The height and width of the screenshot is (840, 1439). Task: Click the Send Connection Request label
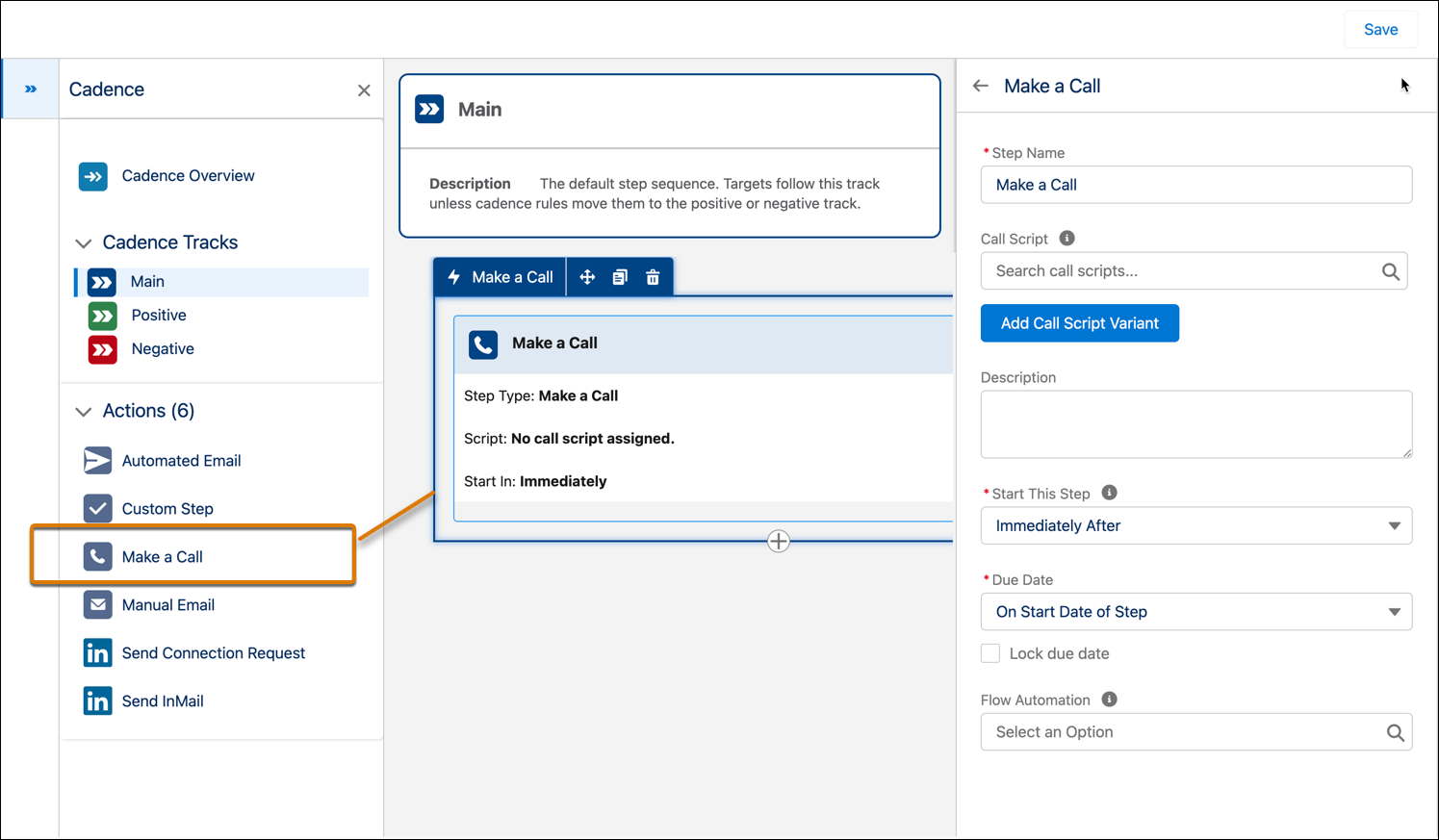click(x=214, y=653)
